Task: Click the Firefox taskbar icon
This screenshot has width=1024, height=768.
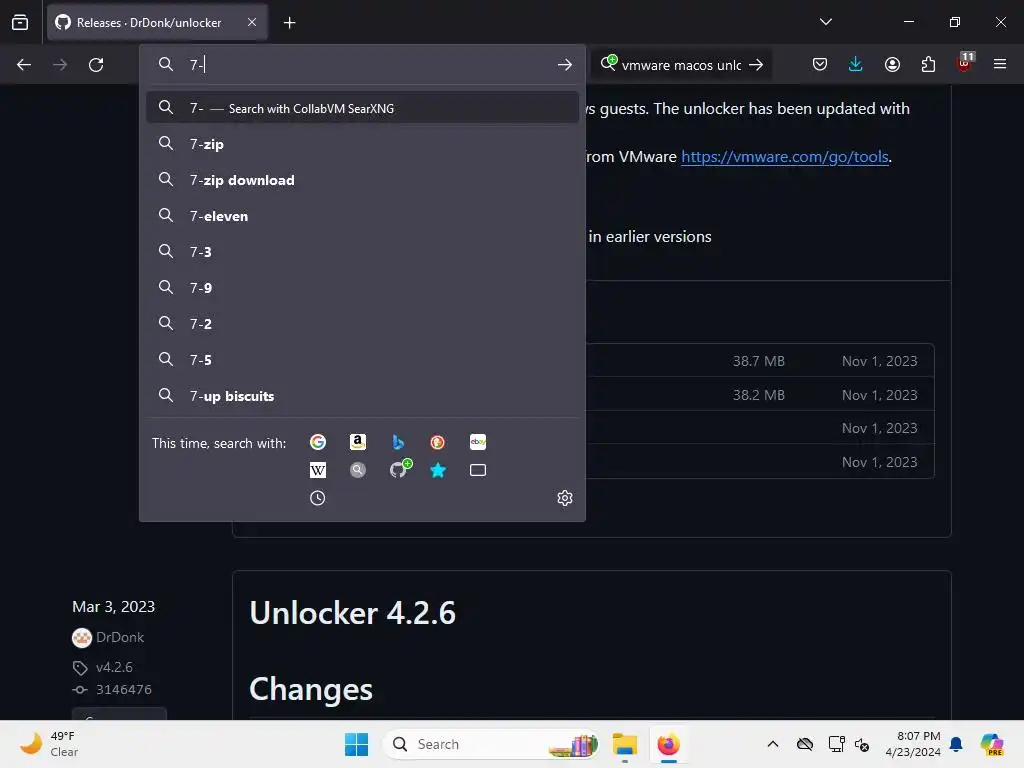Action: tap(669, 744)
